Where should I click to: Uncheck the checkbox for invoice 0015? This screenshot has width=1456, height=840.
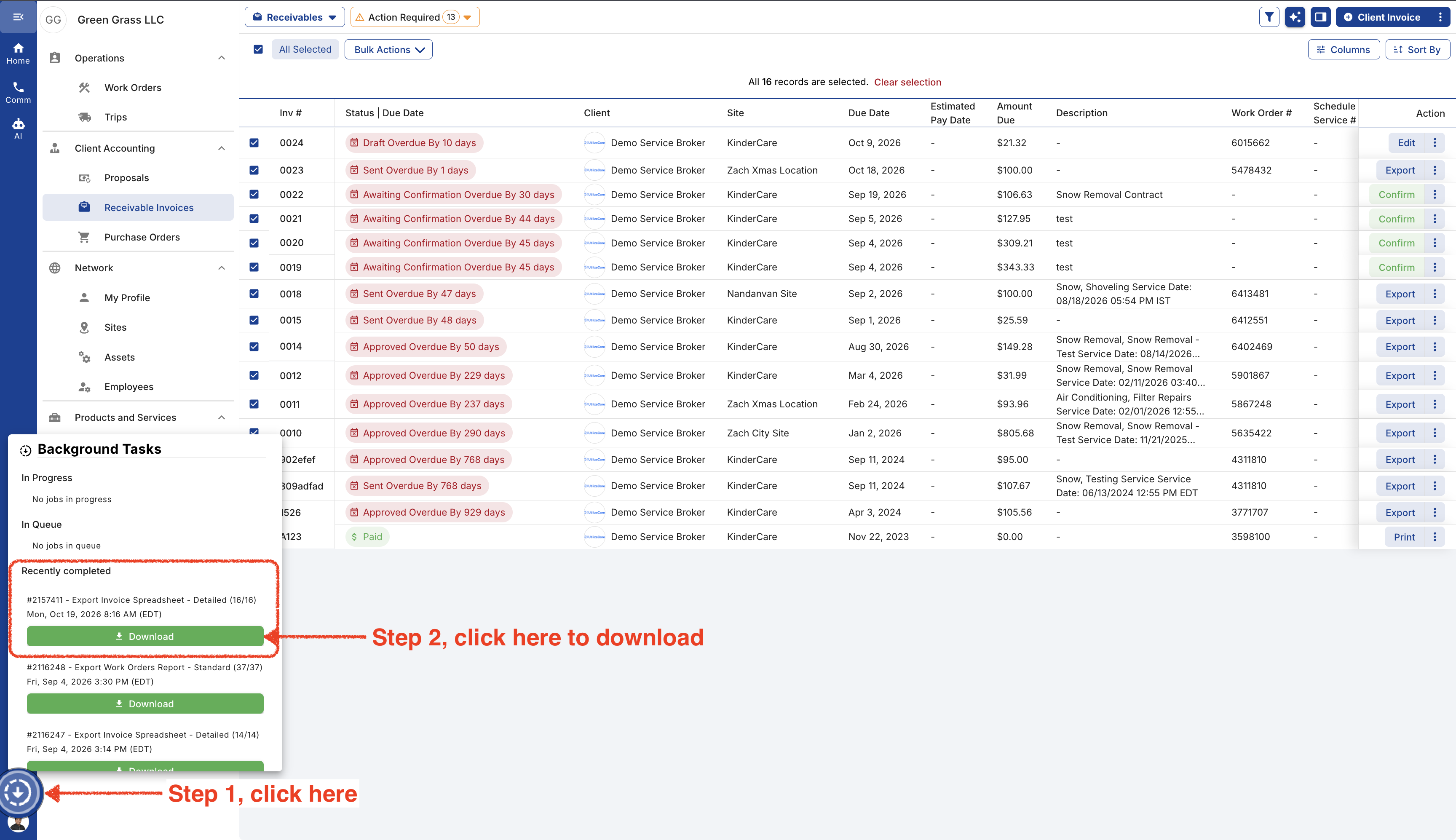(254, 320)
